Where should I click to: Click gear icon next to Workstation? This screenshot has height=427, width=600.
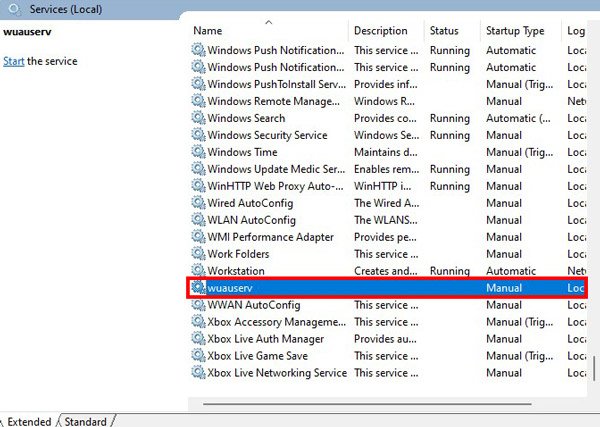pyautogui.click(x=198, y=271)
